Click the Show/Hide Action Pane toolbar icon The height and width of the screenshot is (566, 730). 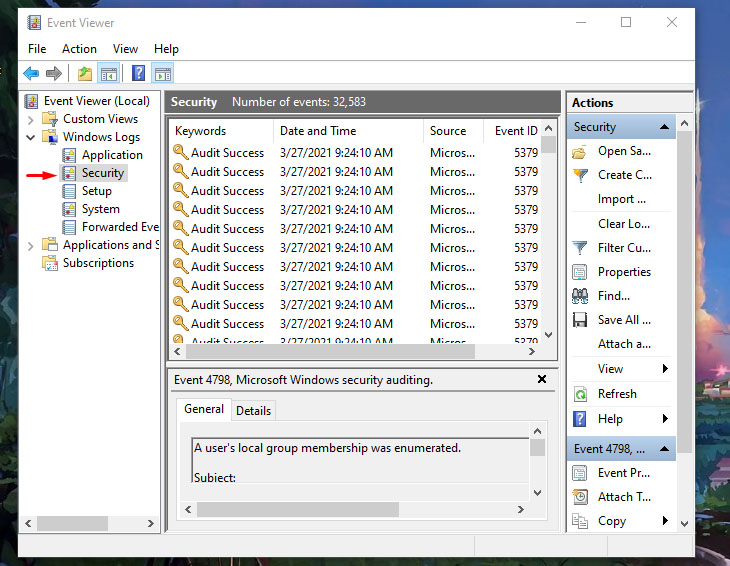[163, 73]
